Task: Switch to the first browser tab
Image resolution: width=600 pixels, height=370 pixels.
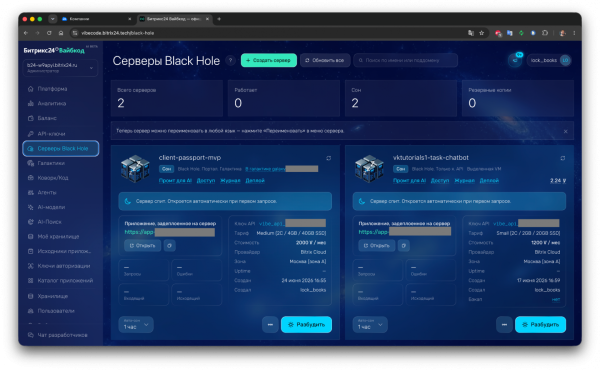Action: 96,19
